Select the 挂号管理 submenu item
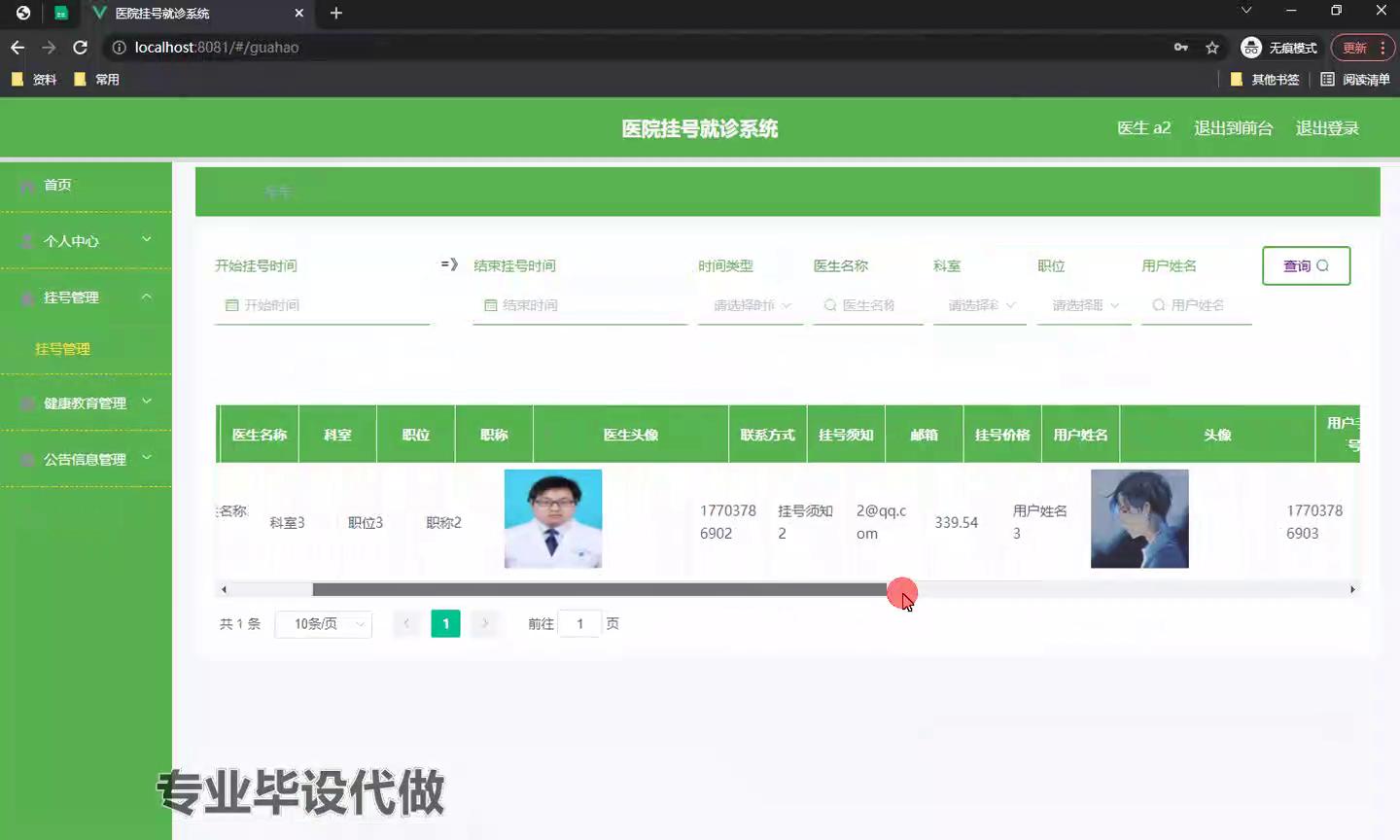1400x840 pixels. 63,349
